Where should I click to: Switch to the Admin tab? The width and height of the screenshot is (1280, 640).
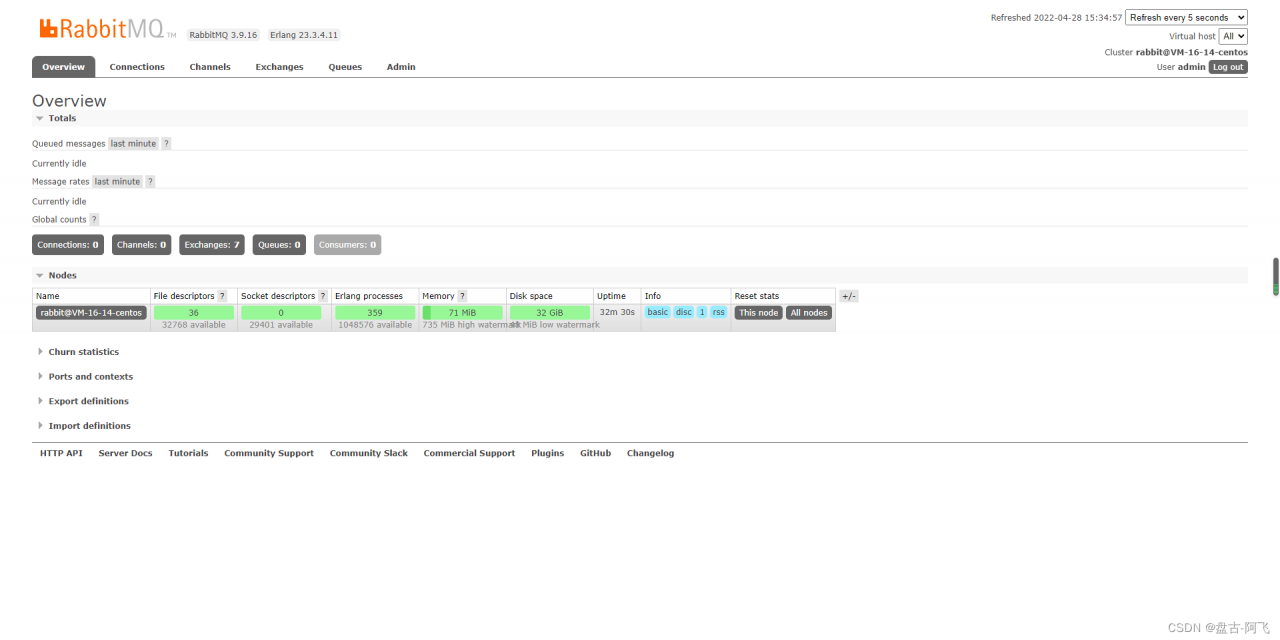[401, 67]
